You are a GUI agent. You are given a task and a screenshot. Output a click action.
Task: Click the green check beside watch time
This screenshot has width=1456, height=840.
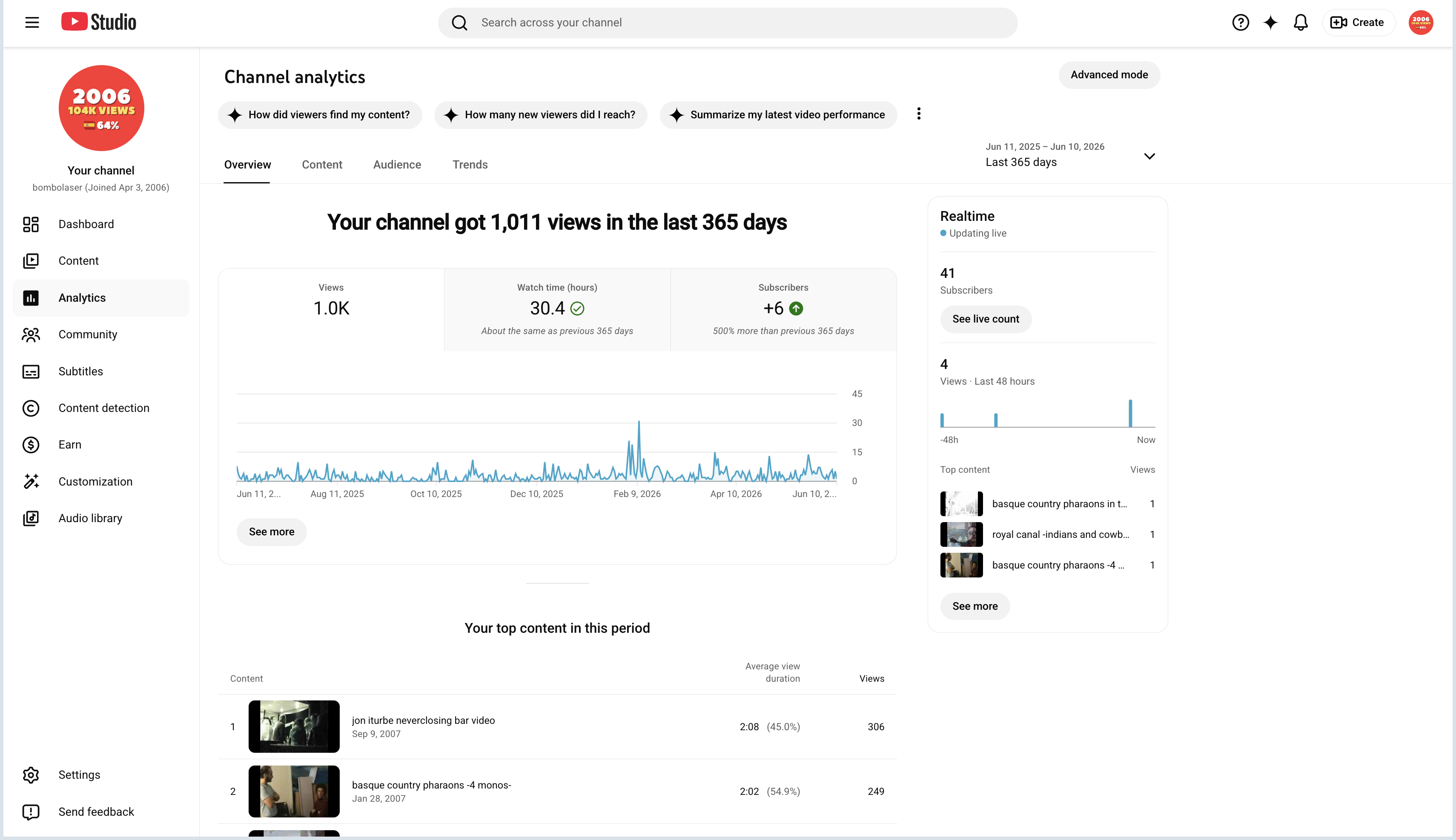(x=577, y=309)
